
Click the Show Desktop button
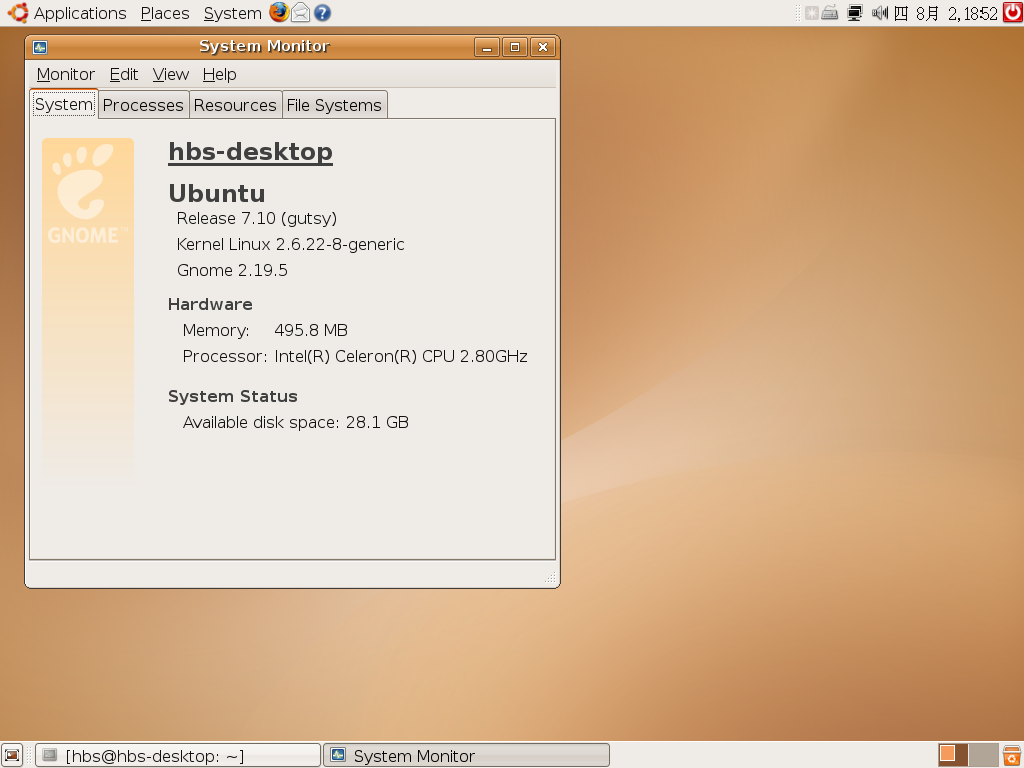click(12, 756)
